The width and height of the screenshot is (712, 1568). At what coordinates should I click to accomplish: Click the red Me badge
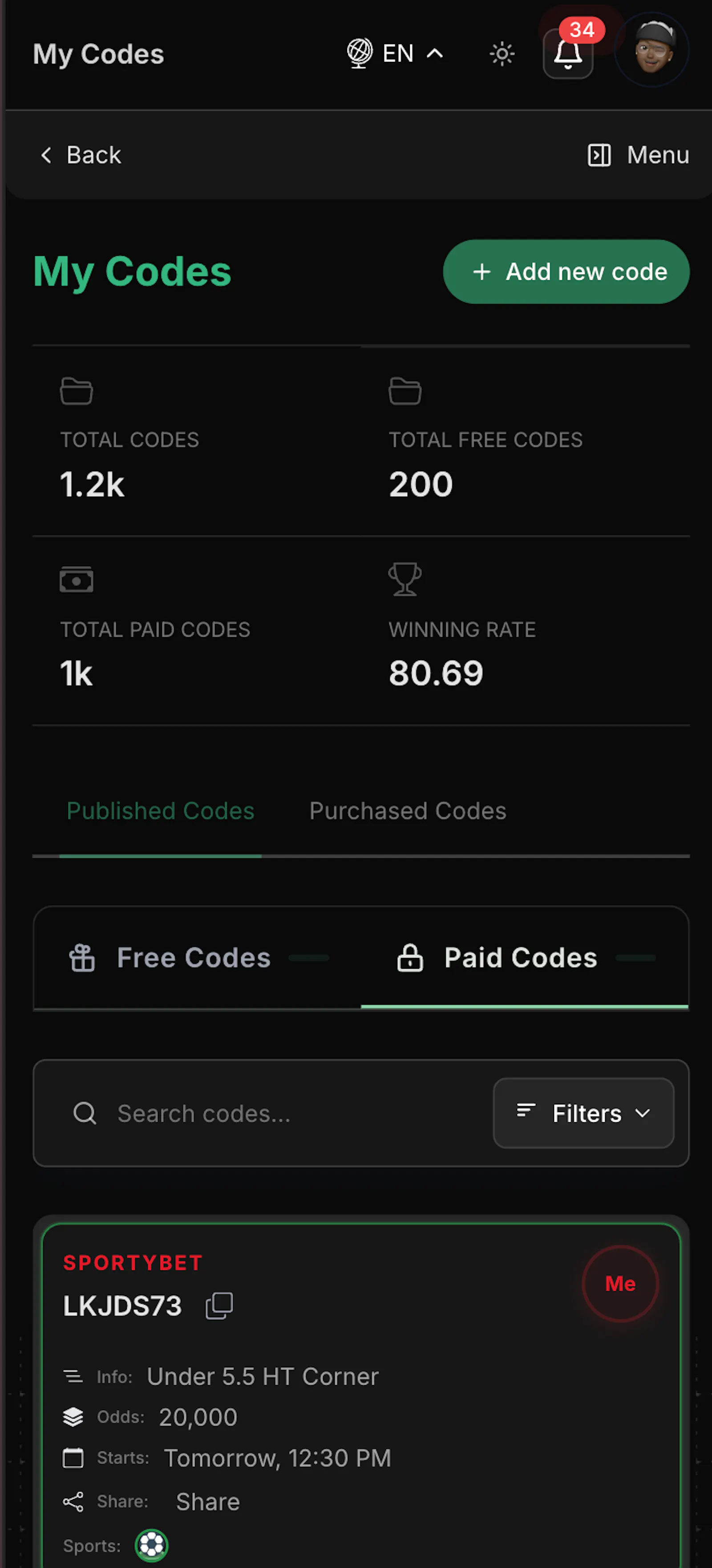pyautogui.click(x=620, y=1283)
